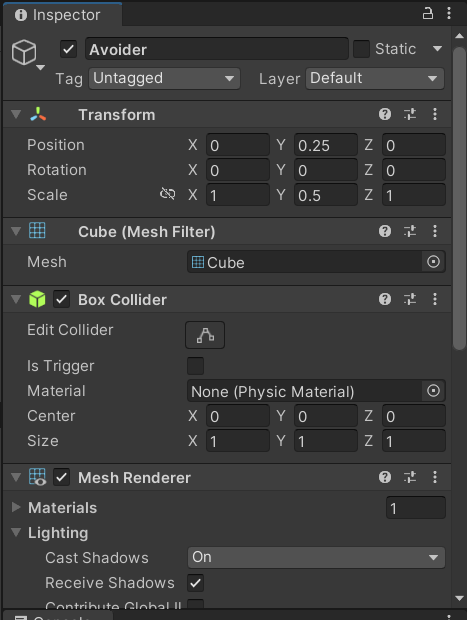Screen dimensions: 467x620
Task: Open Cast Shadows dropdown
Action: pos(316,558)
